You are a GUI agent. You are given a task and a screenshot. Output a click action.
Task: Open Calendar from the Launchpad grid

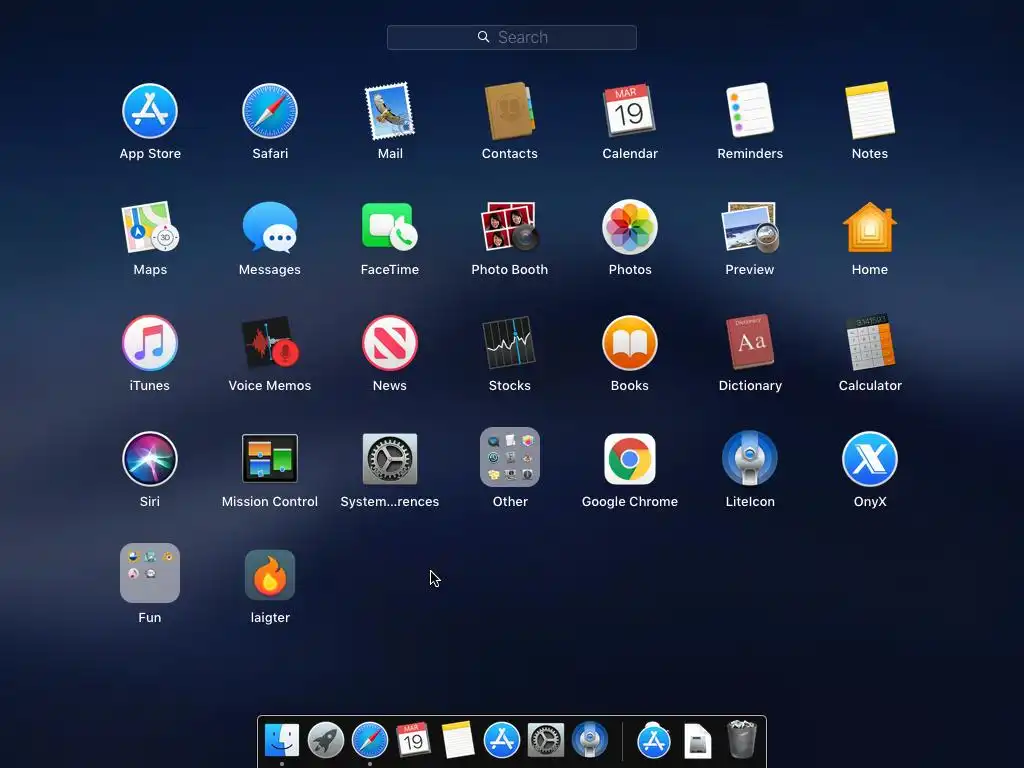pos(630,111)
